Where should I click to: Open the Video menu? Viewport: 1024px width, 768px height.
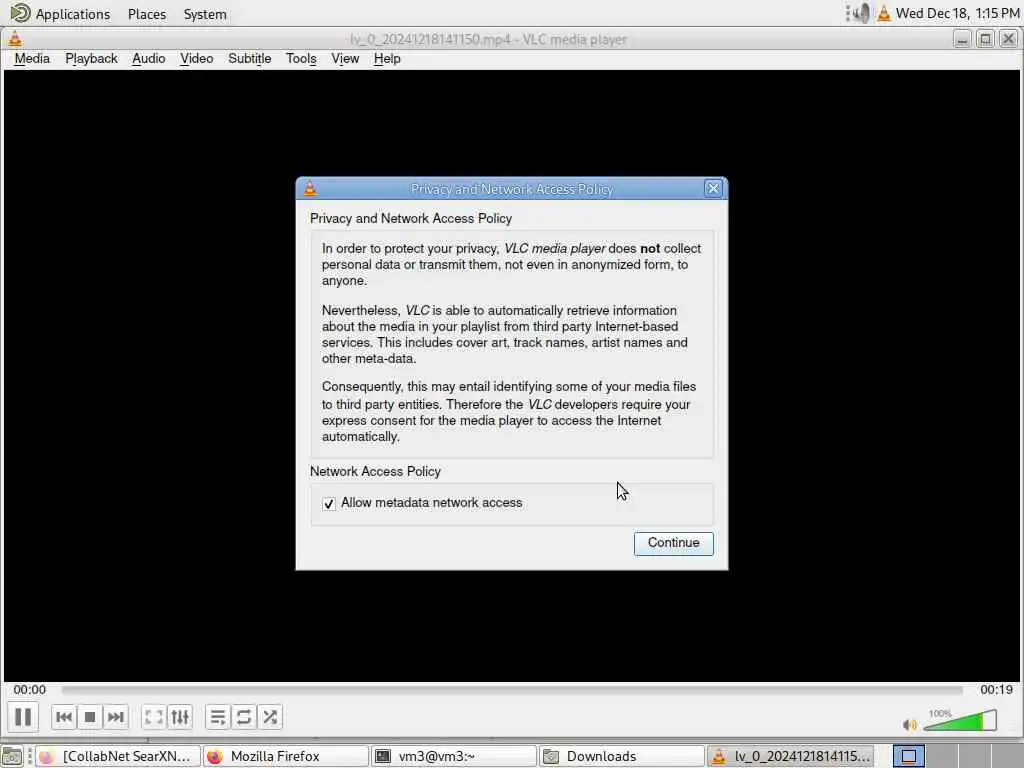[197, 59]
